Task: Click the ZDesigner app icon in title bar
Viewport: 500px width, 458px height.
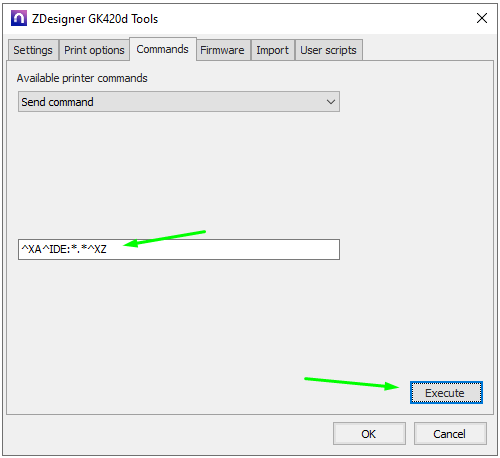Action: coord(19,18)
